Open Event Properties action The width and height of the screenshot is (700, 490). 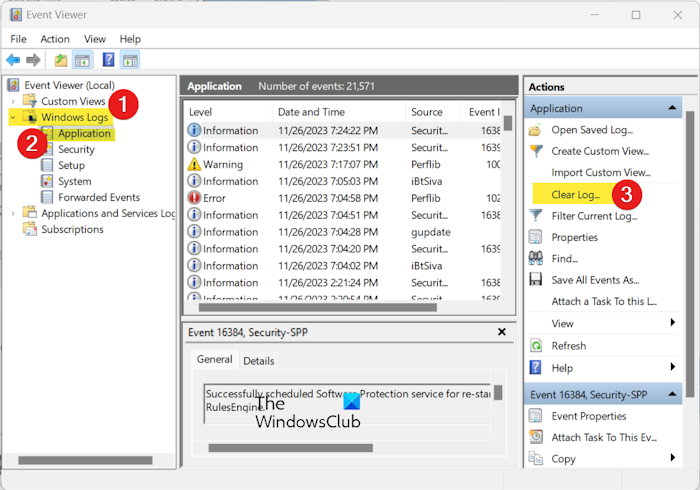coord(589,416)
